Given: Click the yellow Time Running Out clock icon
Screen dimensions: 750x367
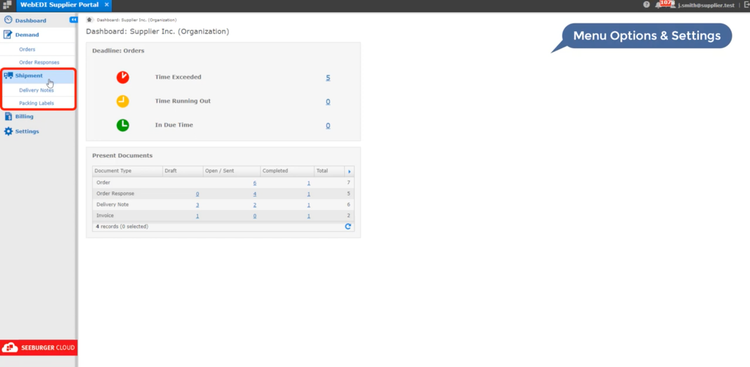Looking at the screenshot, I should (123, 101).
